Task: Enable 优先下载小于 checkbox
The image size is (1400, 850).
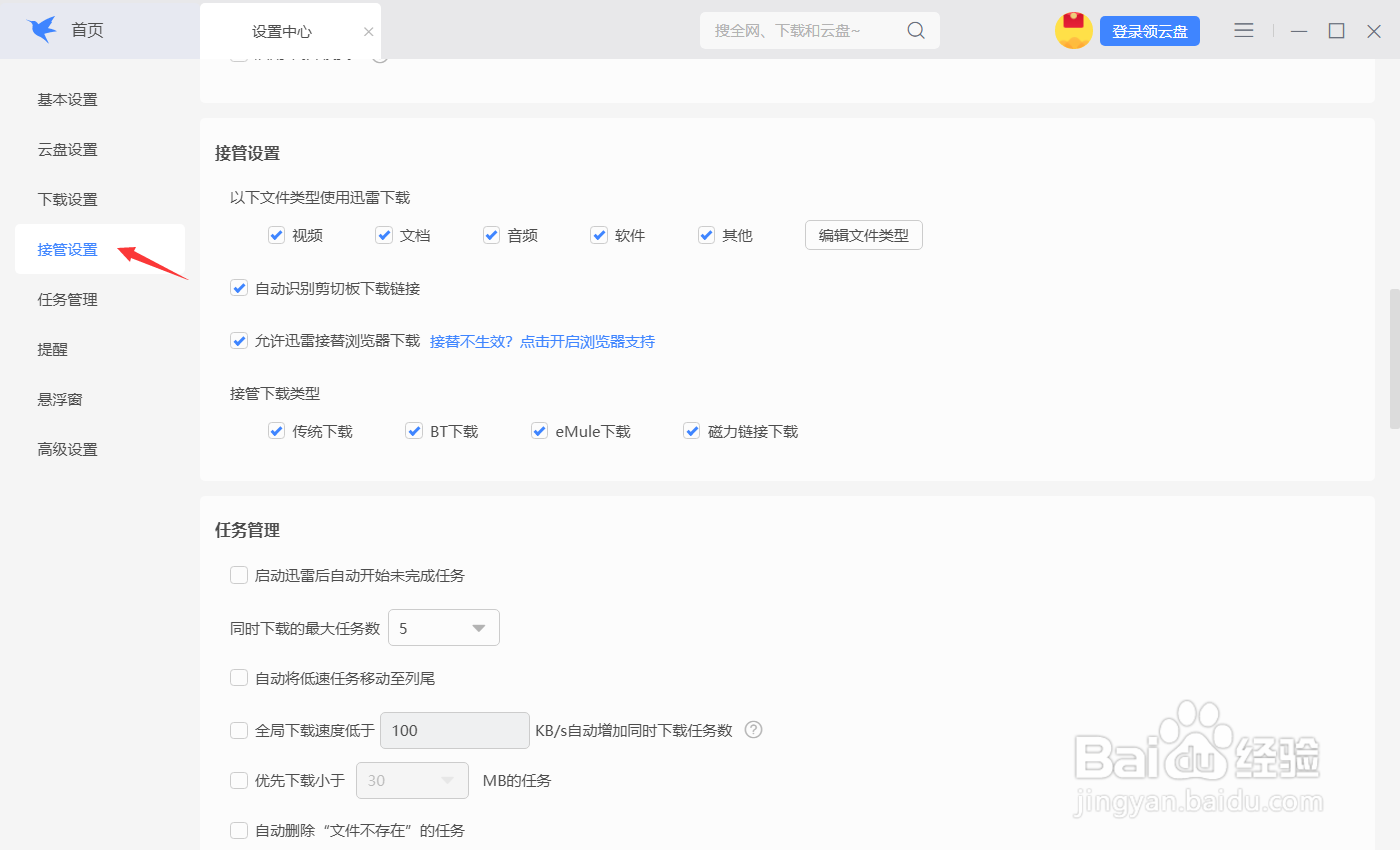Action: point(239,780)
